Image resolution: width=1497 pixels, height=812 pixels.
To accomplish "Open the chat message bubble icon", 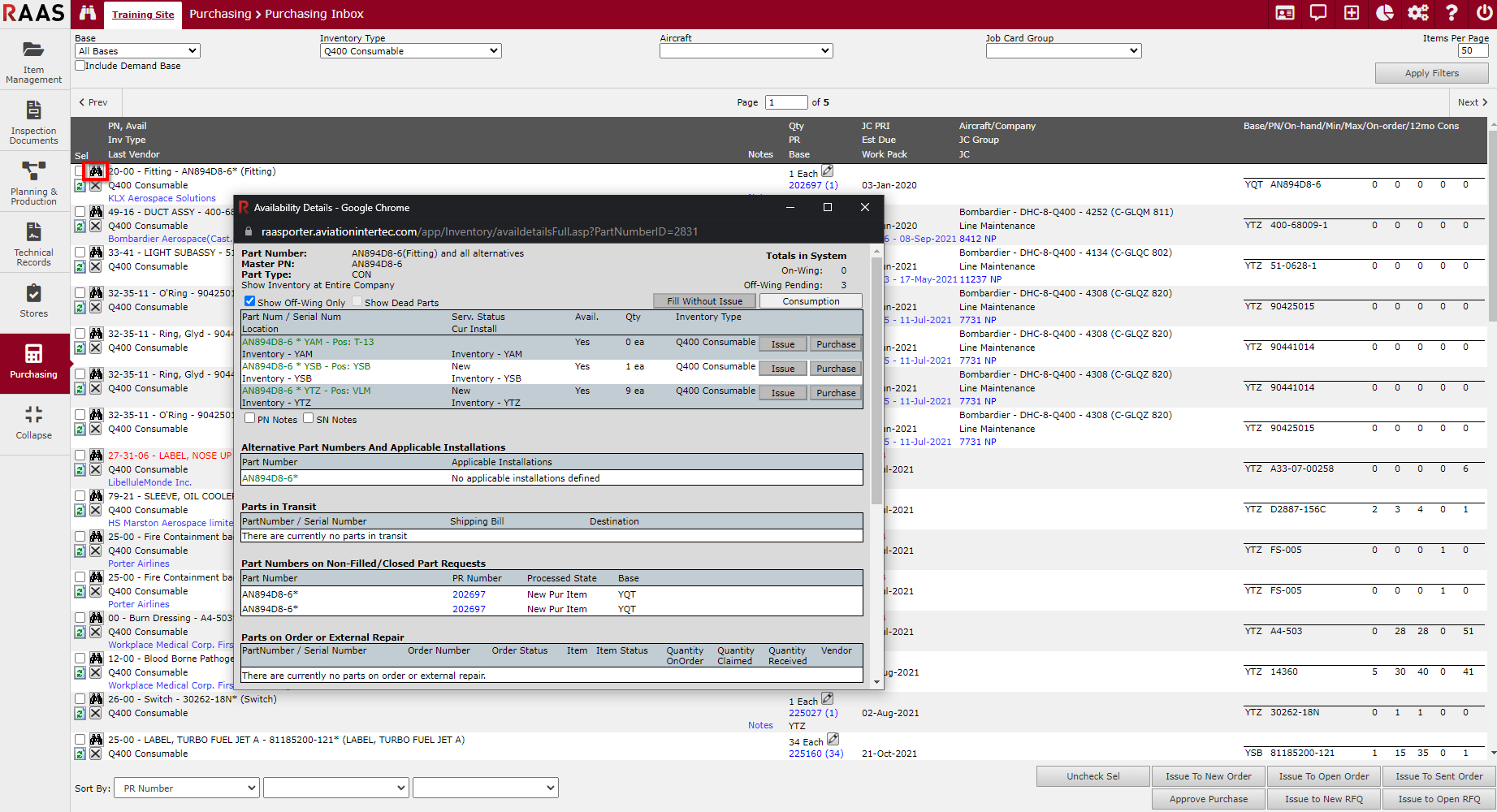I will 1318,13.
